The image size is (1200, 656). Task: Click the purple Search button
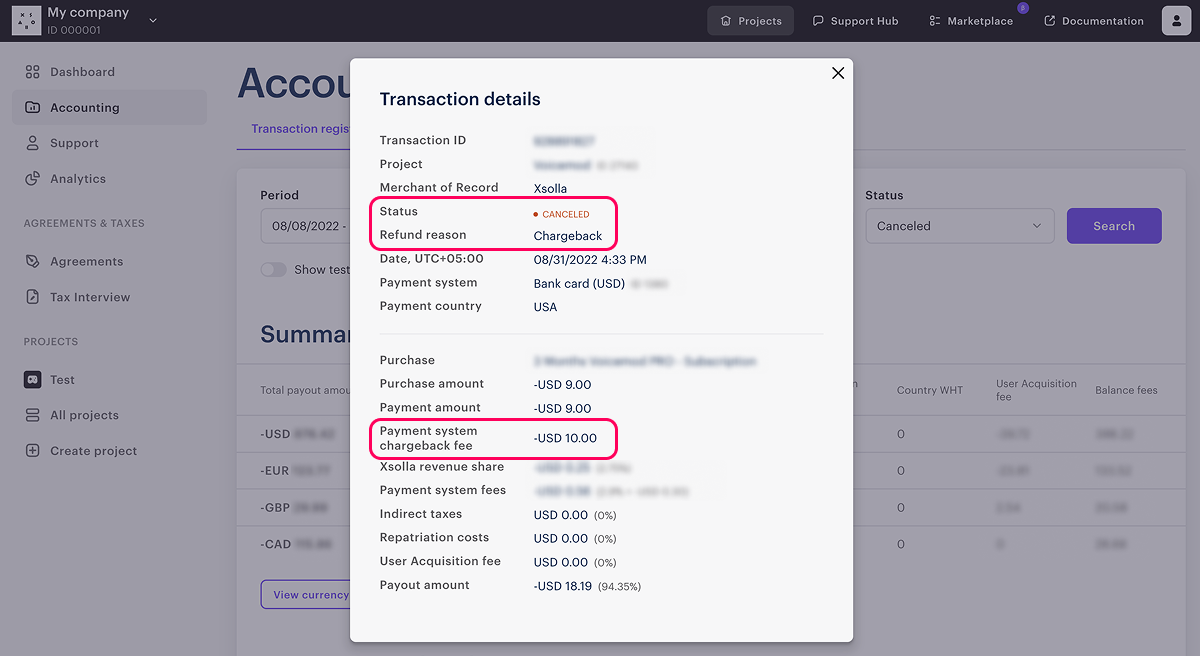coord(1114,226)
